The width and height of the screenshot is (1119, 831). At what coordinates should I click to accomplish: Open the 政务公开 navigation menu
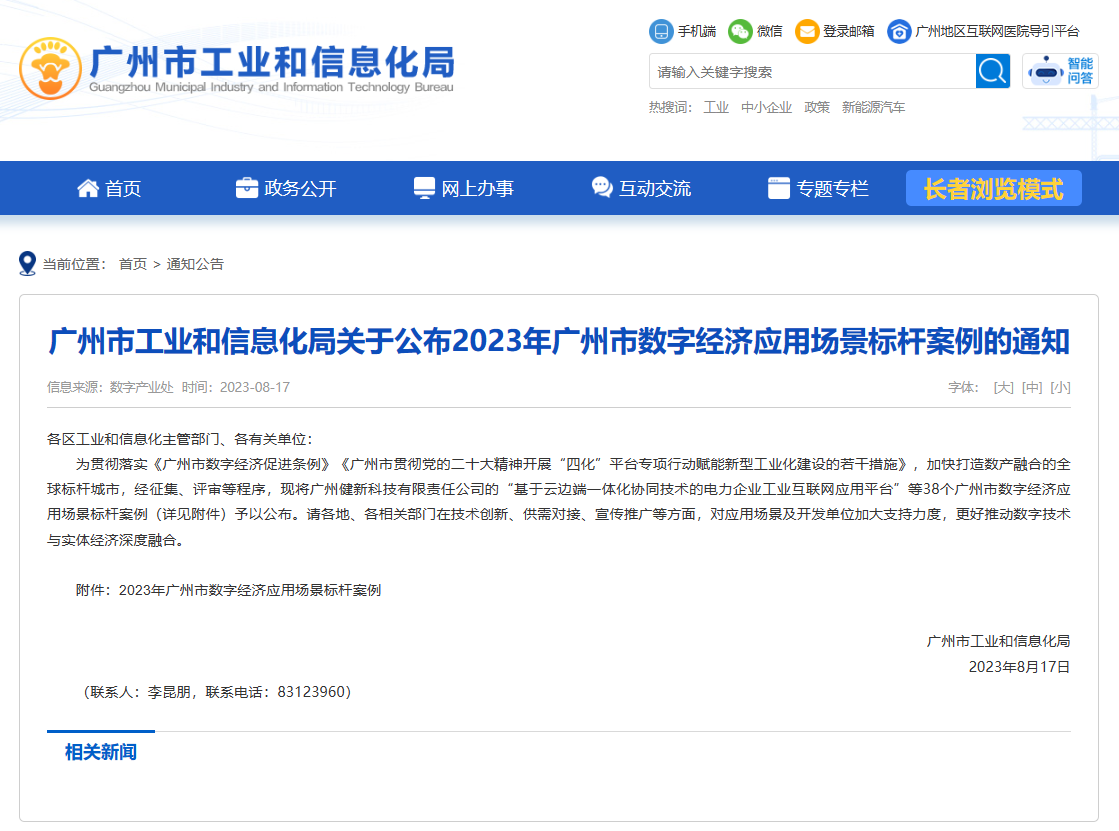coord(286,188)
